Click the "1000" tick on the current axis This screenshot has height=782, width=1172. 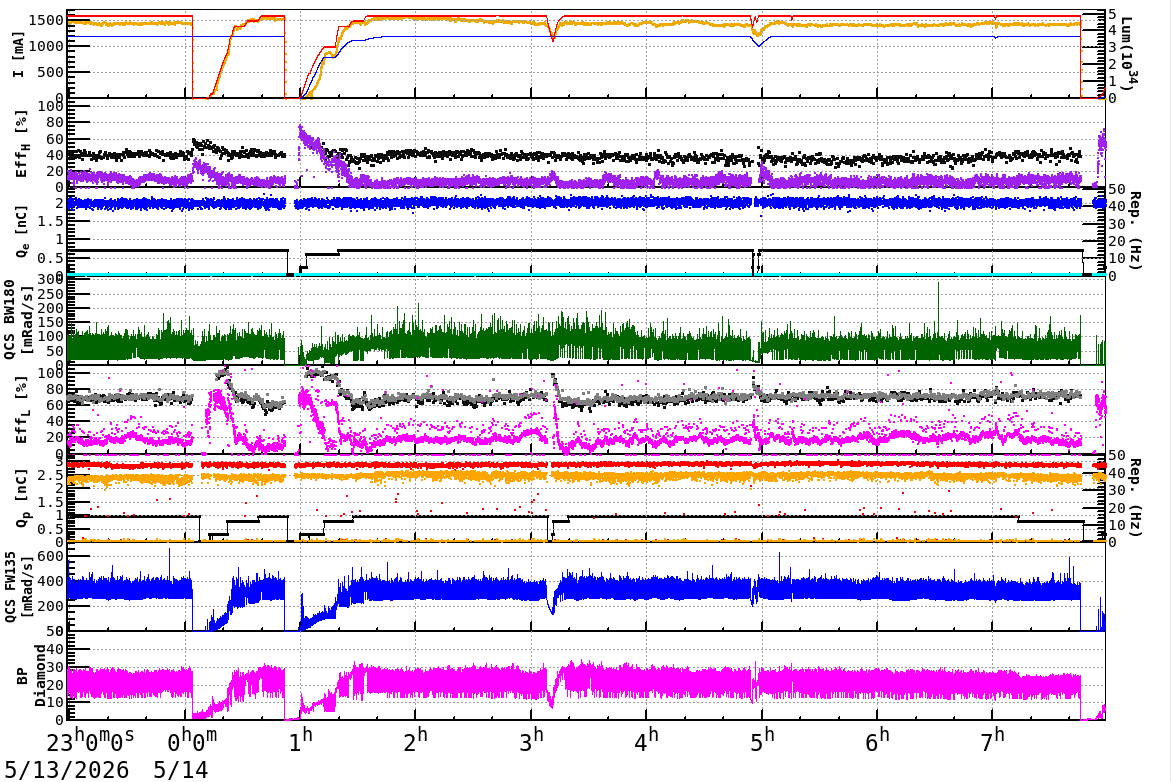click(x=46, y=46)
